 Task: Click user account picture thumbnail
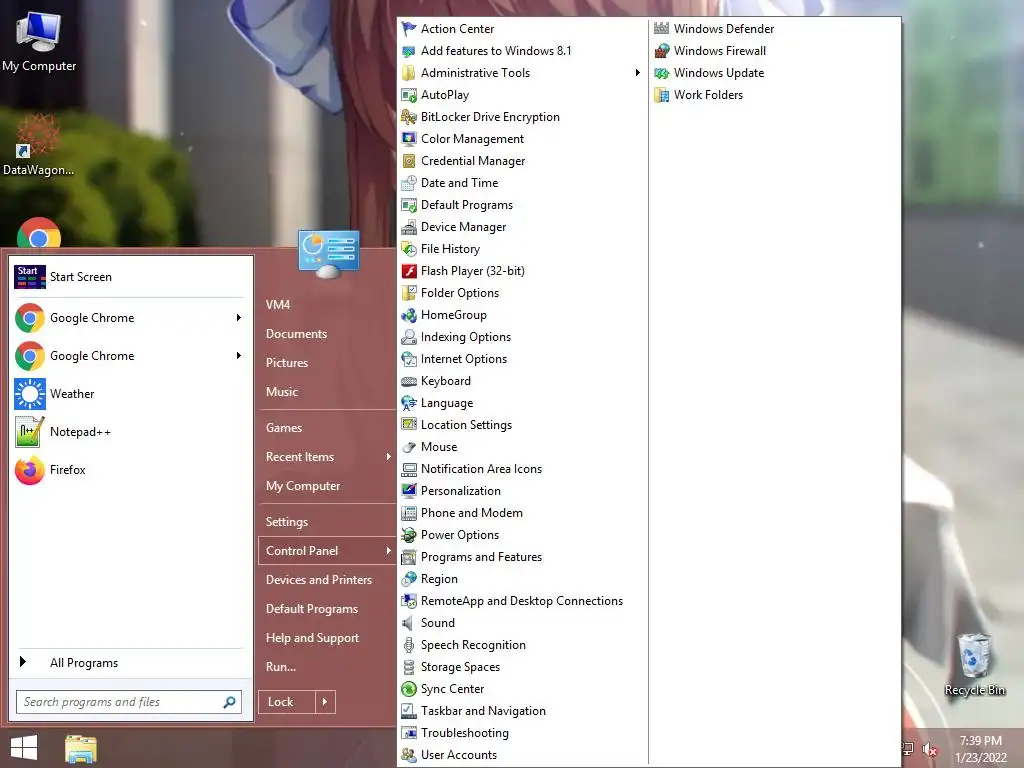(x=328, y=253)
